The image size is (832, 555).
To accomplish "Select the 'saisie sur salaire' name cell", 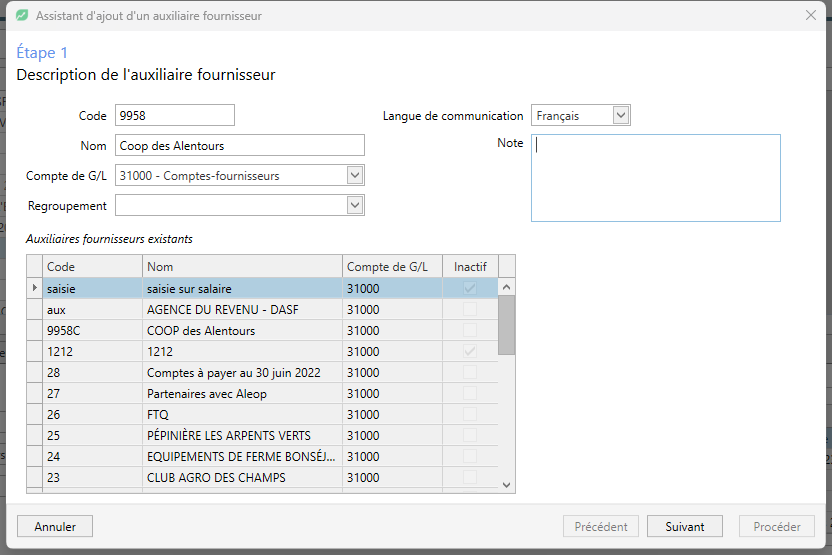I will click(242, 288).
